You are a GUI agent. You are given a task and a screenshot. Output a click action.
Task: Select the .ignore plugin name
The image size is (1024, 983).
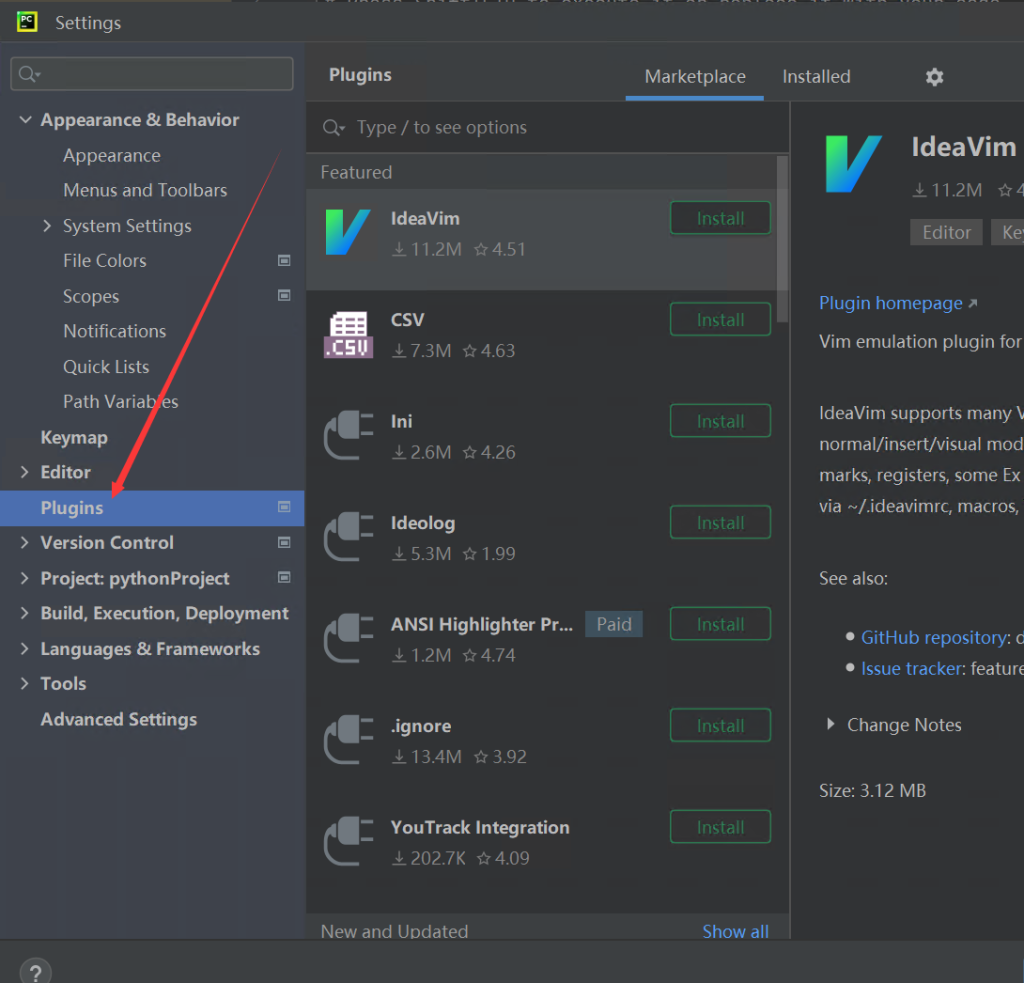pyautogui.click(x=421, y=726)
